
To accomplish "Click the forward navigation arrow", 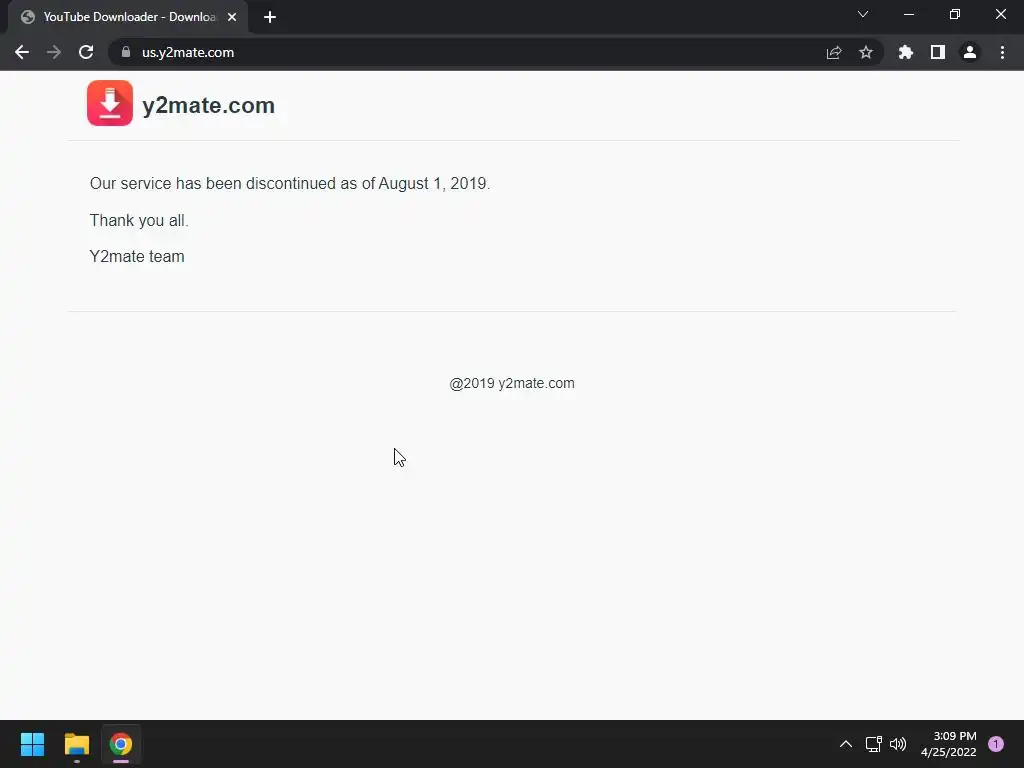I will pyautogui.click(x=54, y=52).
